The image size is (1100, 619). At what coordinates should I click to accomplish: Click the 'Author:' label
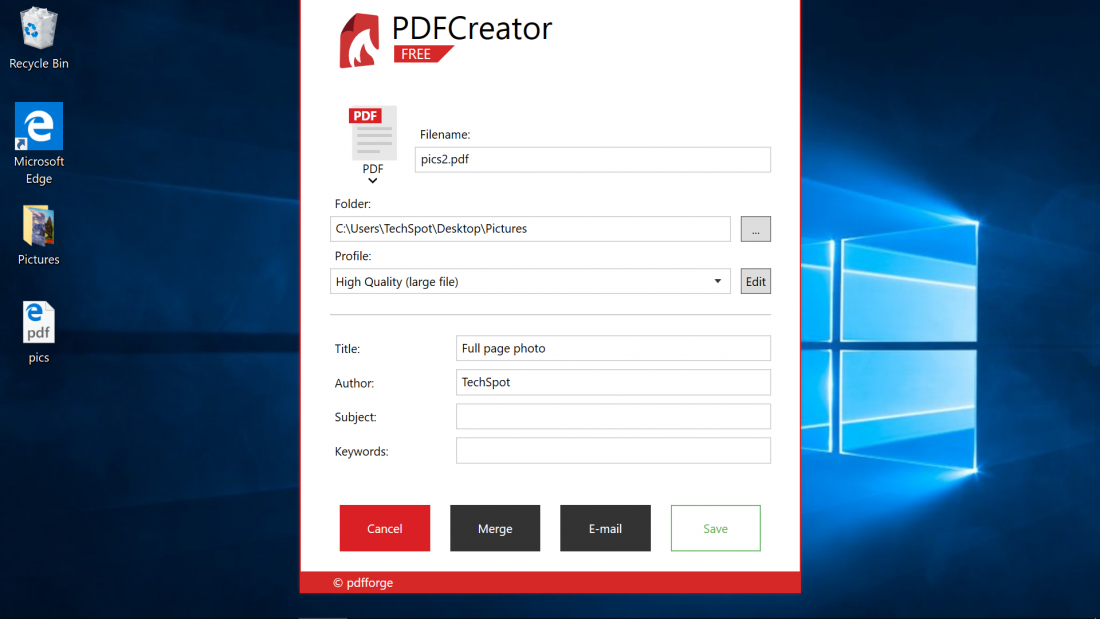pos(354,383)
